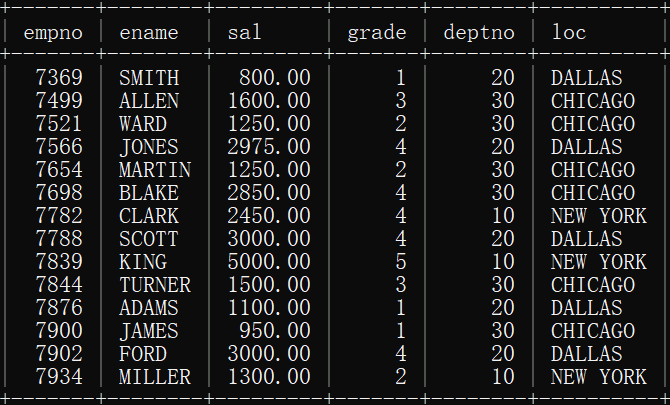670x405 pixels.
Task: Click the name FORD
Action: coord(143,354)
